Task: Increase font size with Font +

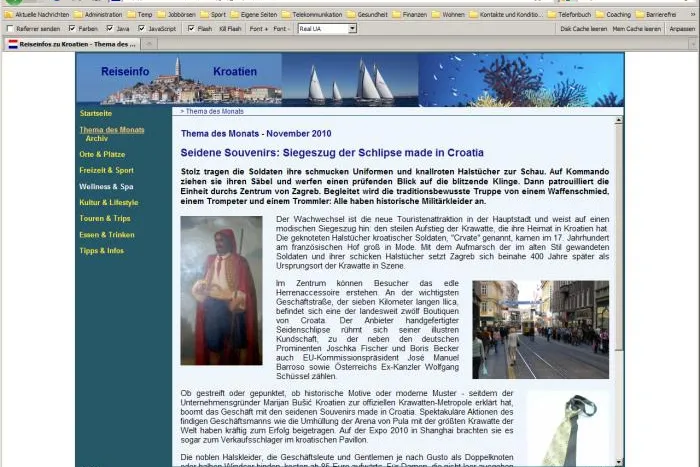Action: 258,29
